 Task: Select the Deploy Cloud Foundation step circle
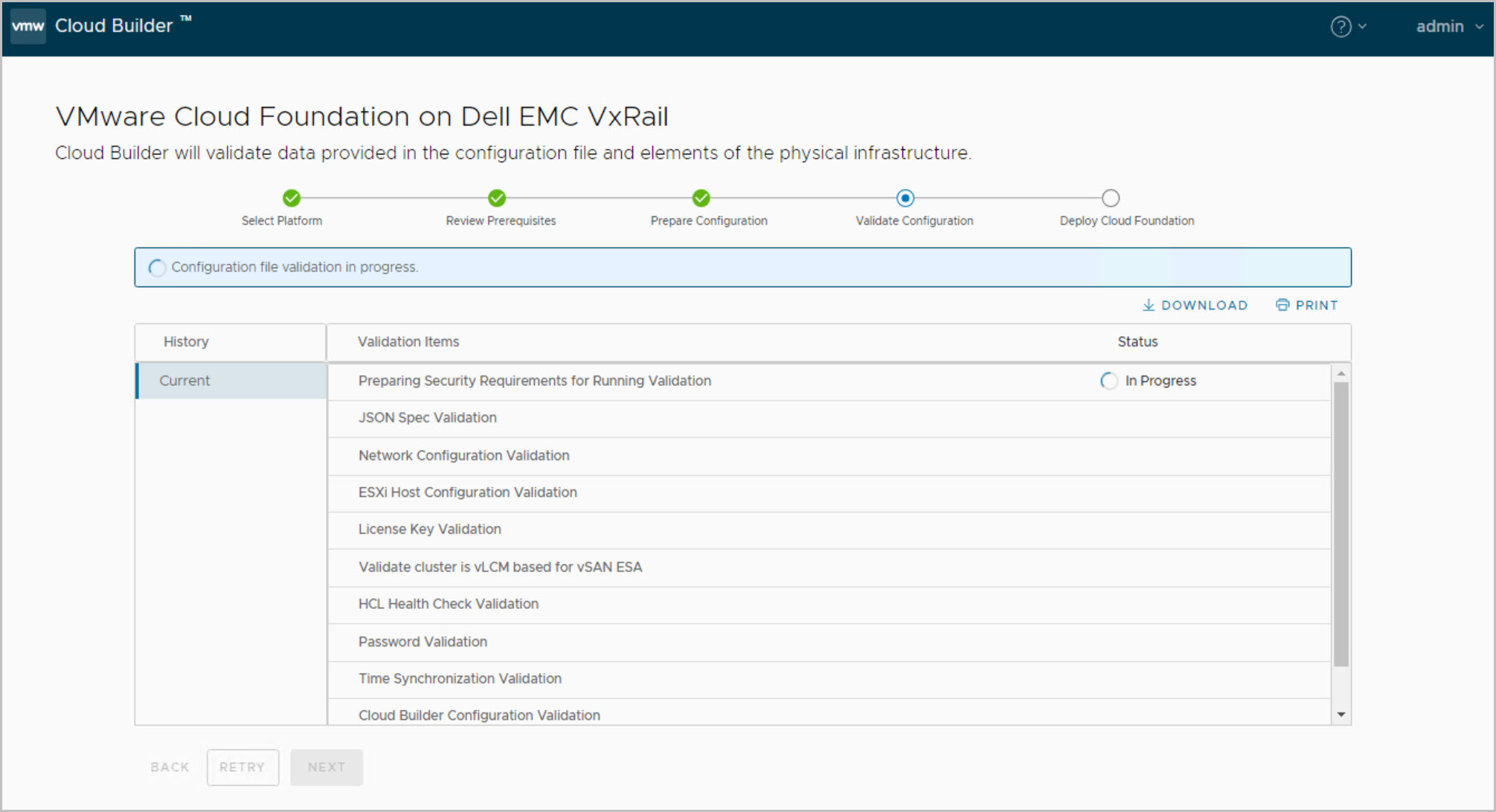point(1111,198)
